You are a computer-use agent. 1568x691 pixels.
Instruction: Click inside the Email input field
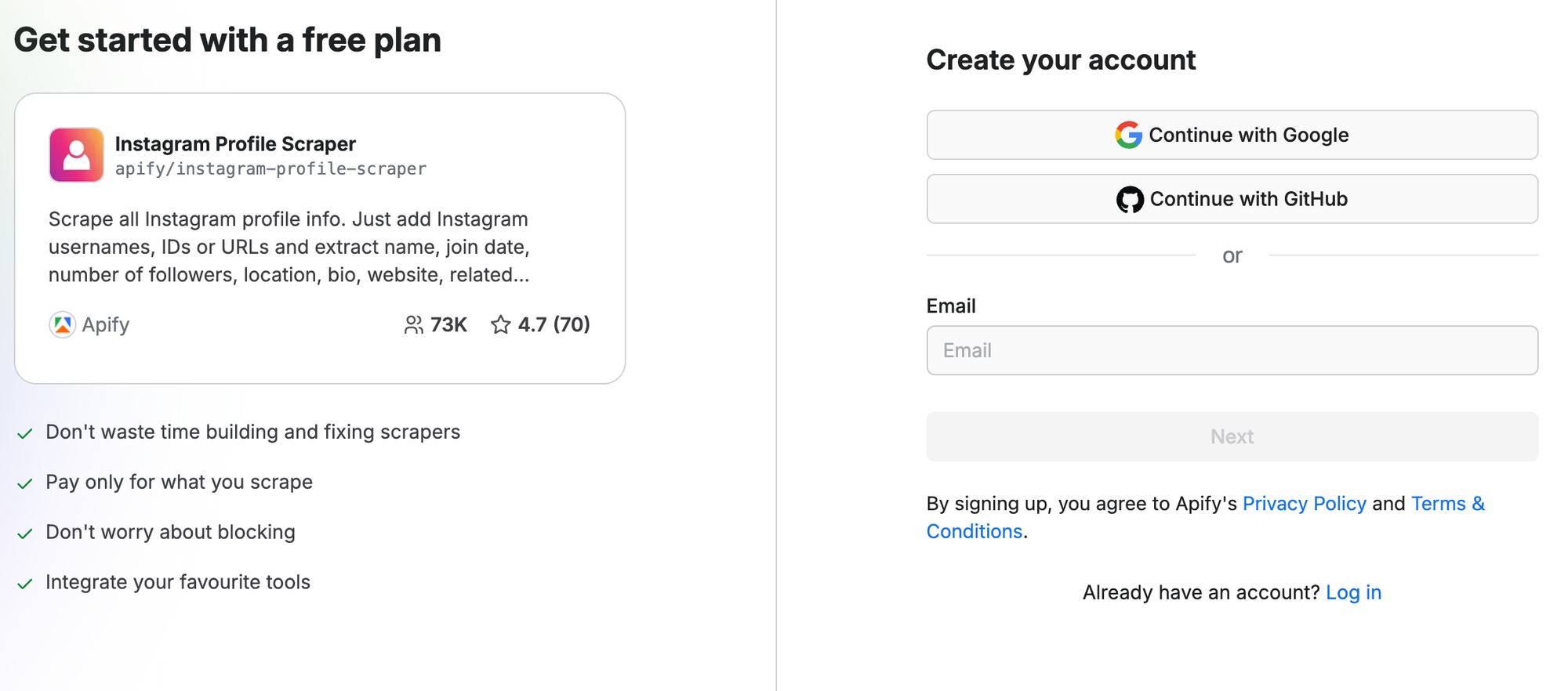point(1232,350)
